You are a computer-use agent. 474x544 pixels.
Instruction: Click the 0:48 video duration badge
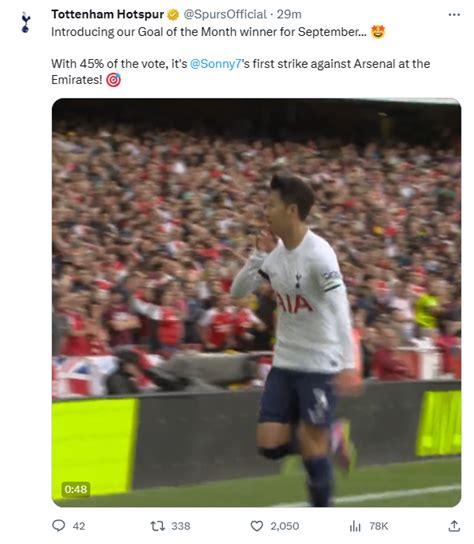tap(76, 489)
